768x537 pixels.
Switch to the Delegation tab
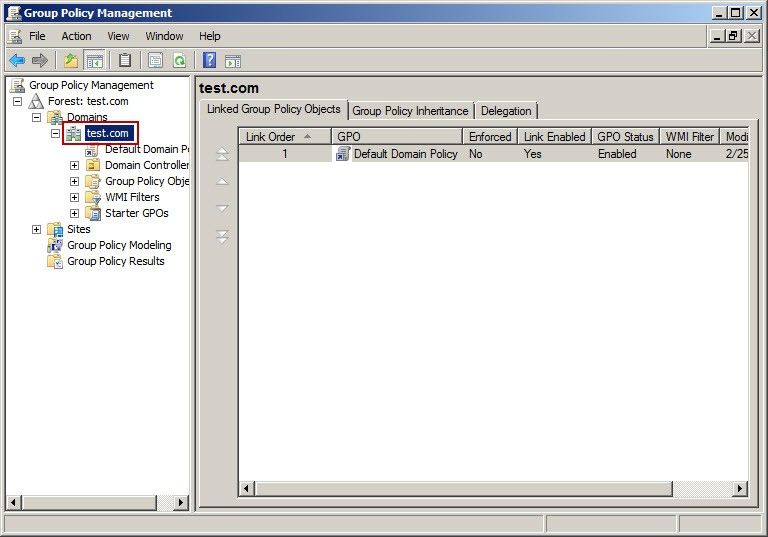506,111
